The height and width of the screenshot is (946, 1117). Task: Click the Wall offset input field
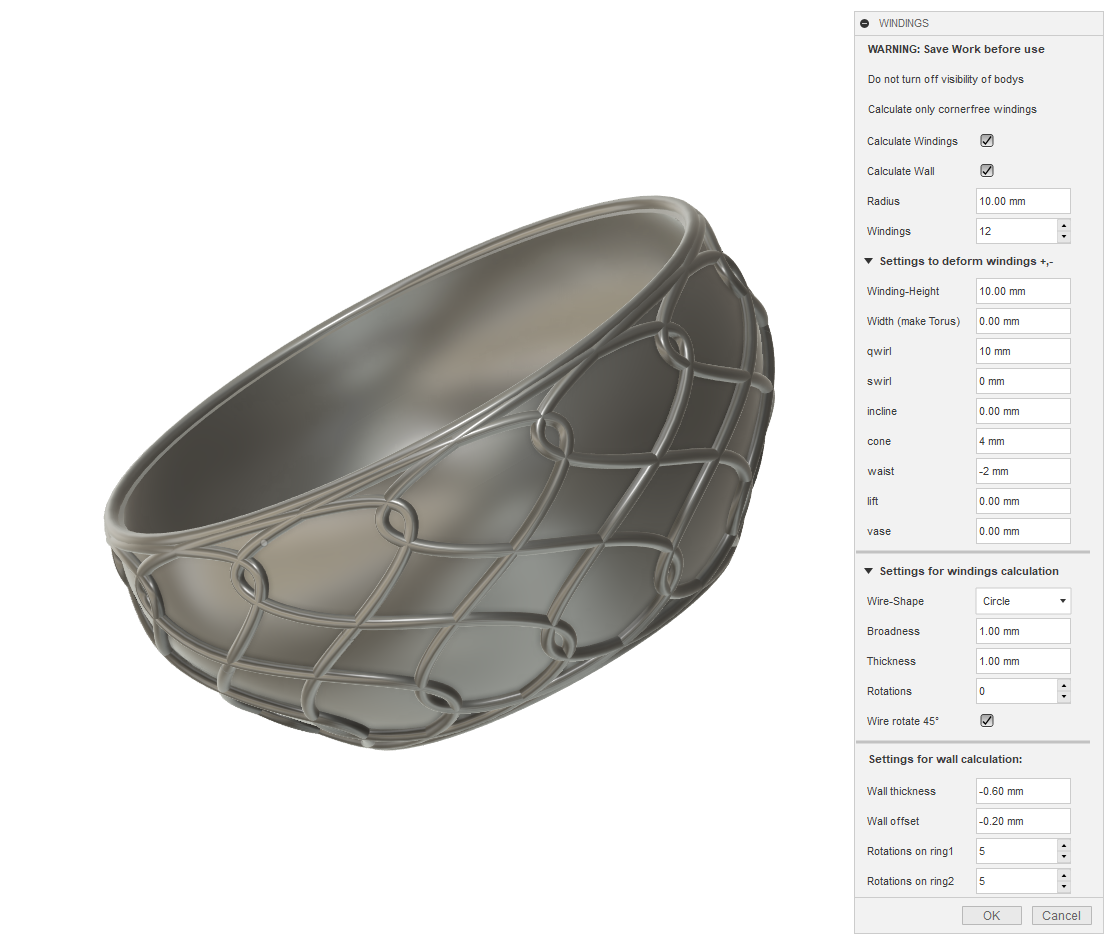tap(1023, 821)
